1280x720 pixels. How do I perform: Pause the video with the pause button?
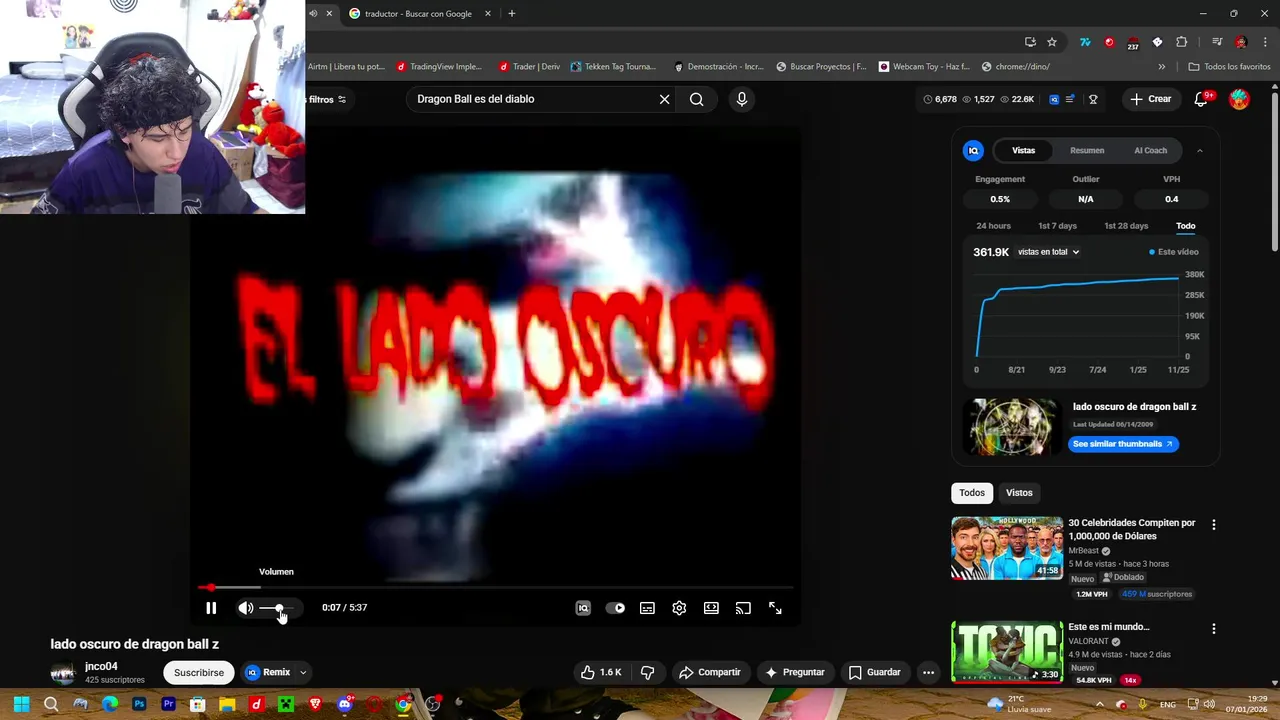pos(211,608)
